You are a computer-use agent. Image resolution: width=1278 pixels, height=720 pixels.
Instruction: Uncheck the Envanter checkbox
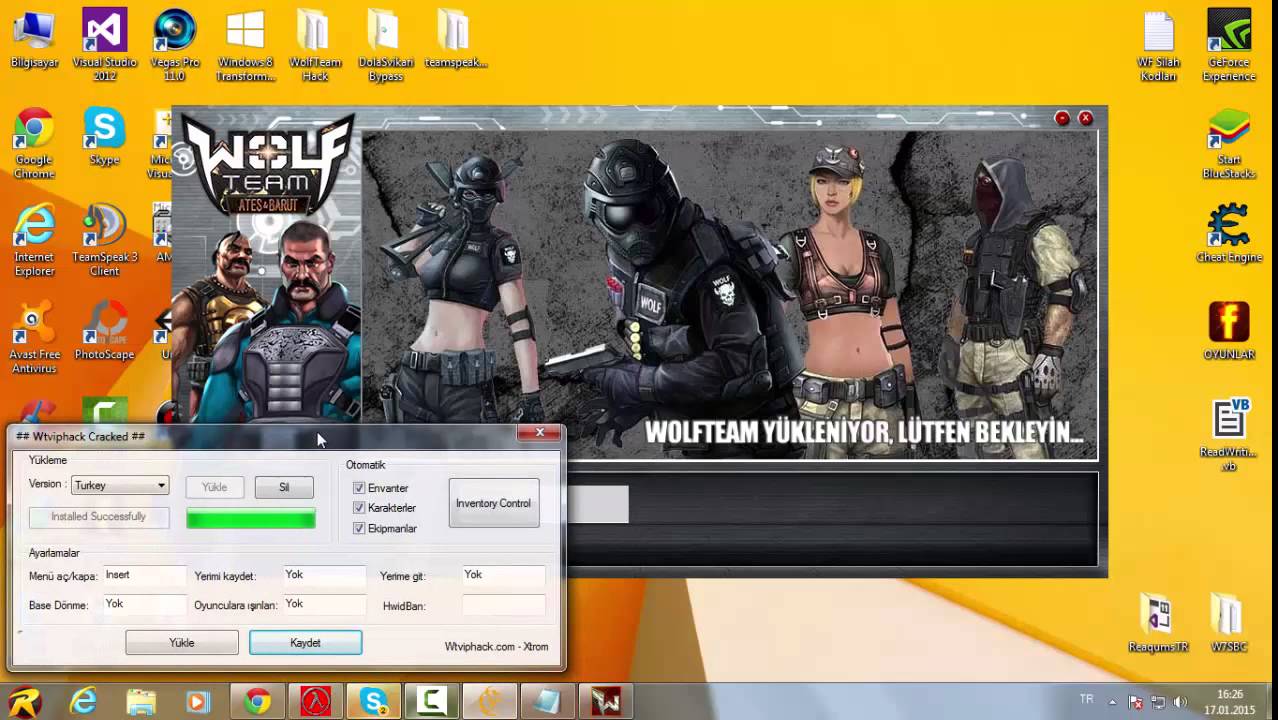tap(359, 488)
